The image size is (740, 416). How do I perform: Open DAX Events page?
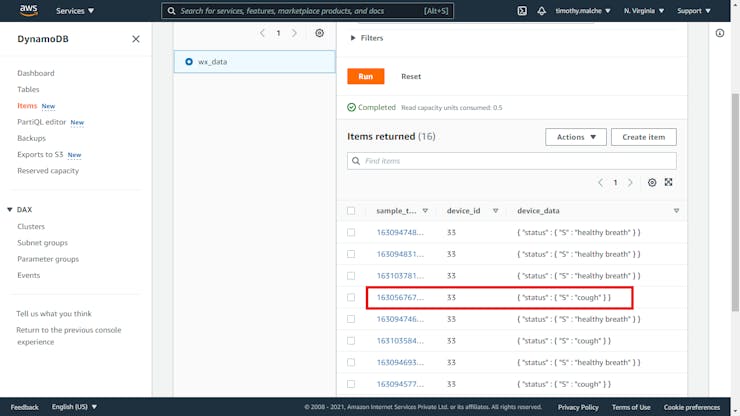[x=29, y=275]
